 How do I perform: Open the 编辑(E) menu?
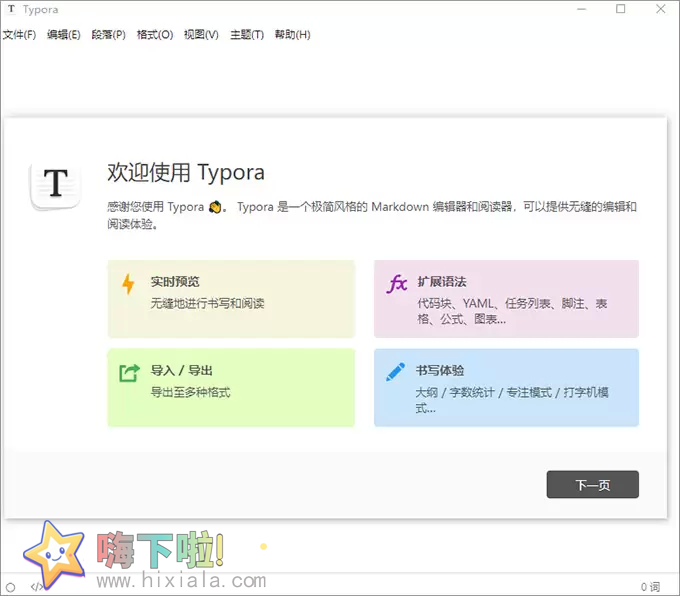64,35
